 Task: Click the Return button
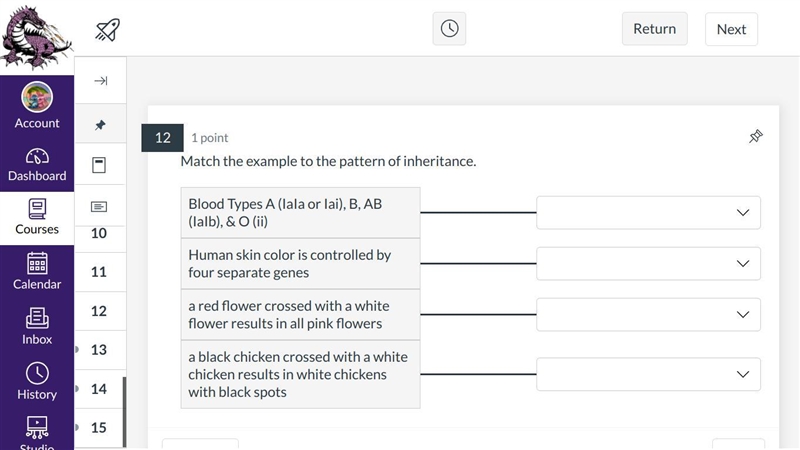(655, 29)
